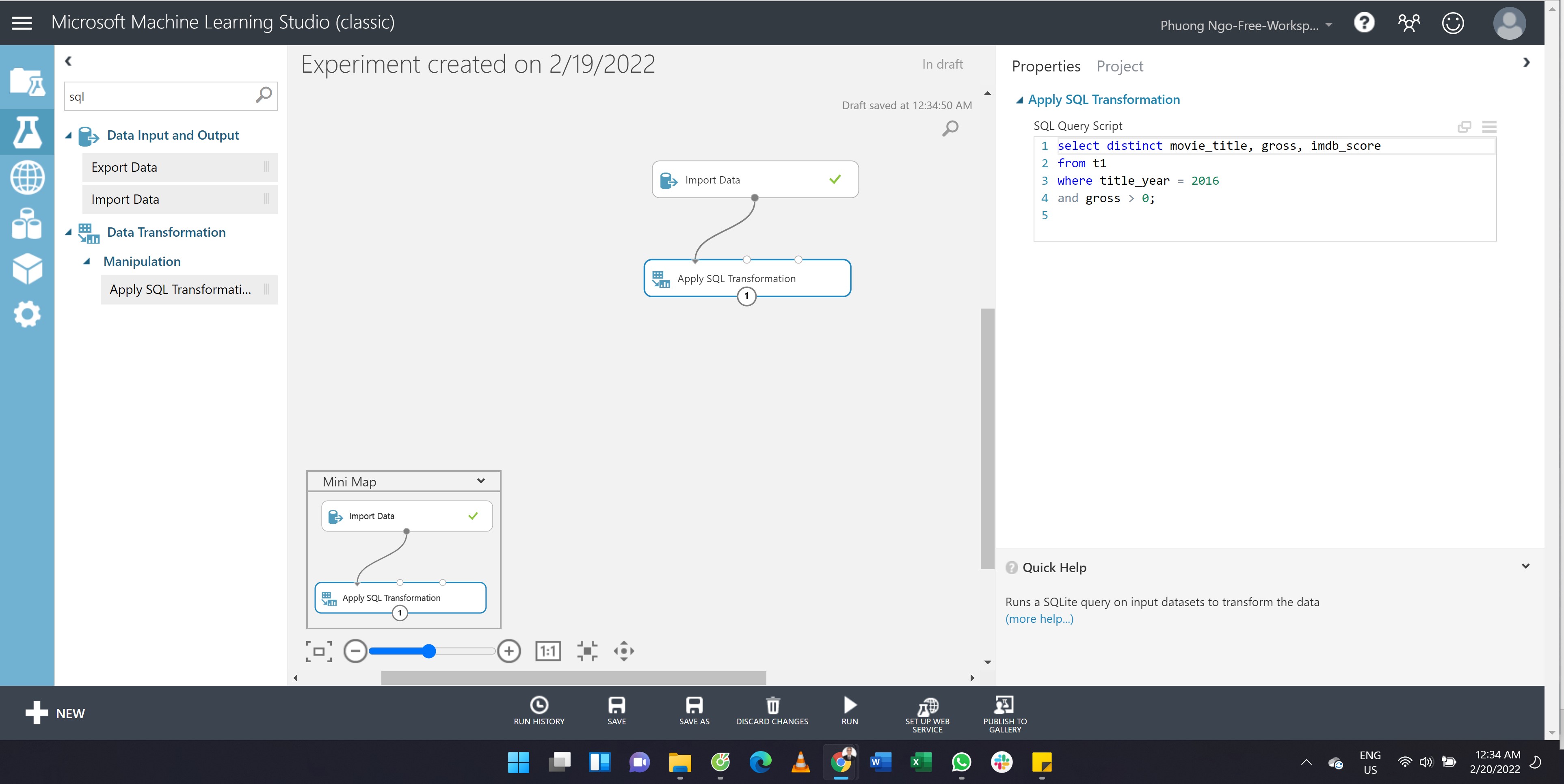Click the Save As icon
1564x784 pixels.
[694, 711]
